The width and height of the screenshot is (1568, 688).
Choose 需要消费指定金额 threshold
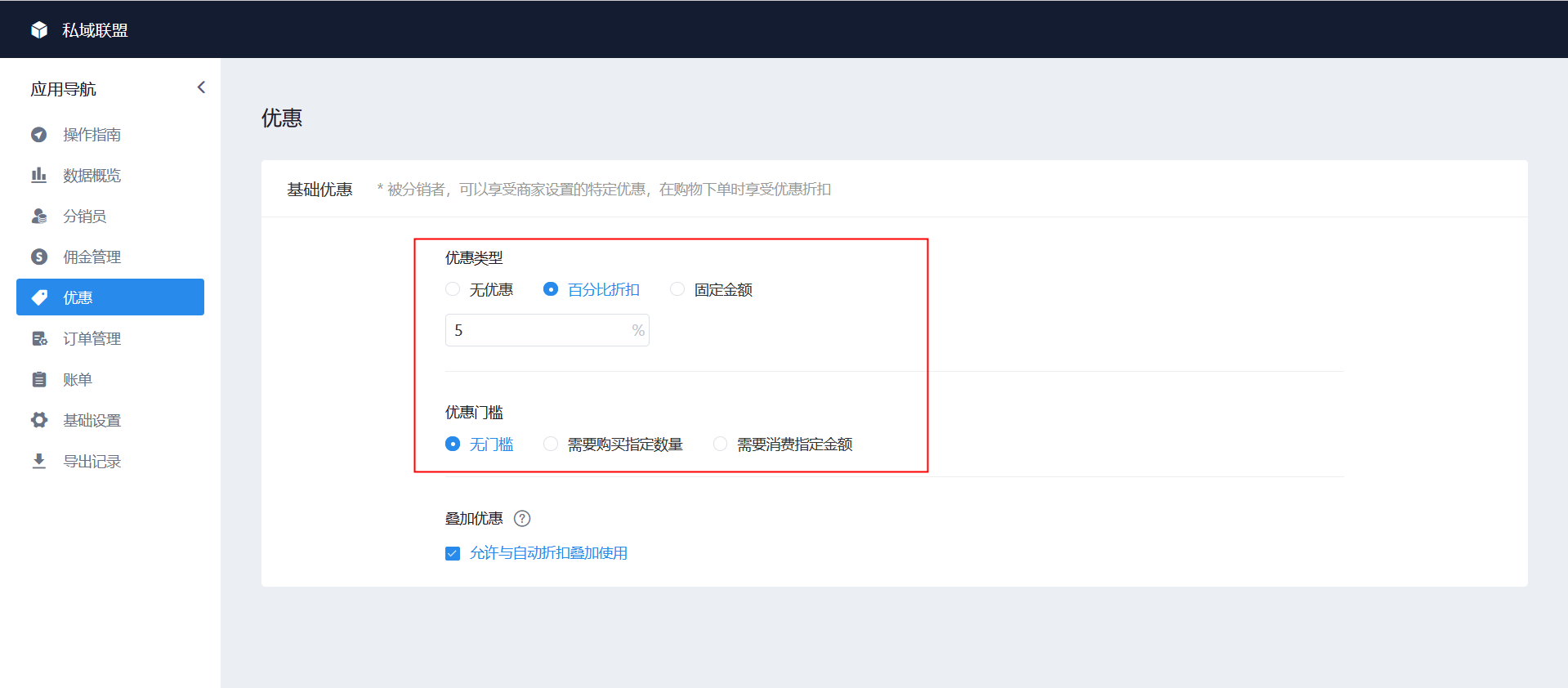point(721,444)
